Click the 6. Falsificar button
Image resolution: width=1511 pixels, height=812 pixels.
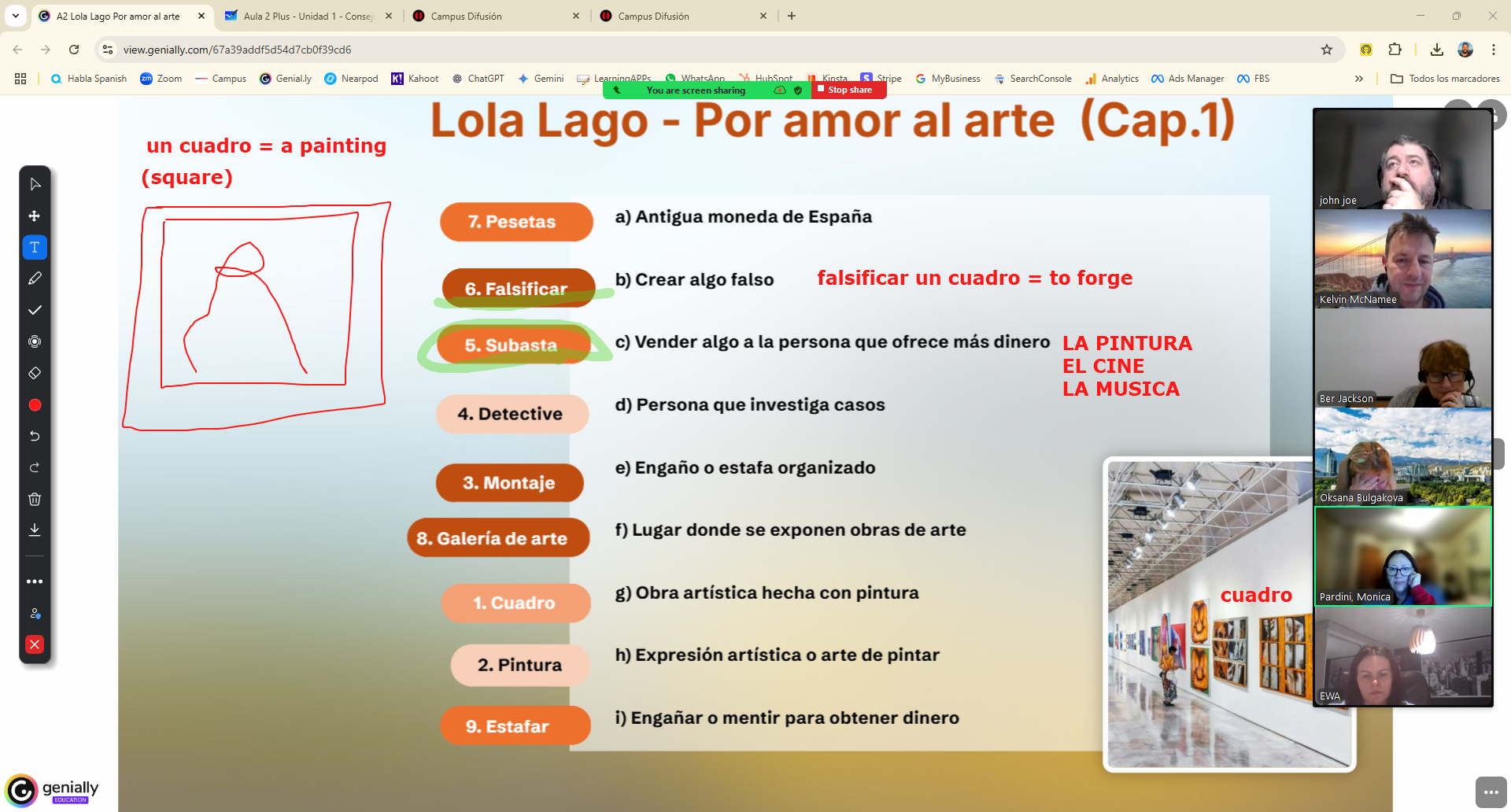click(x=519, y=288)
